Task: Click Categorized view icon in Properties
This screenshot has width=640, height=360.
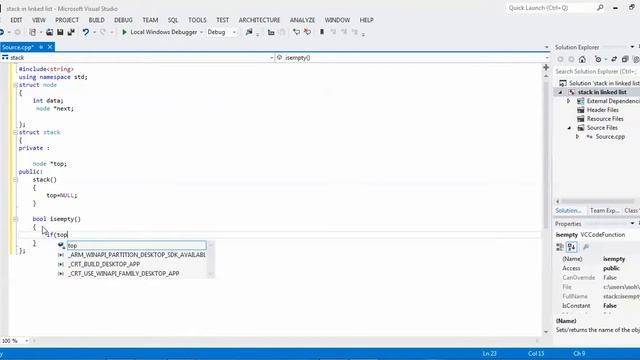Action: 560,247
